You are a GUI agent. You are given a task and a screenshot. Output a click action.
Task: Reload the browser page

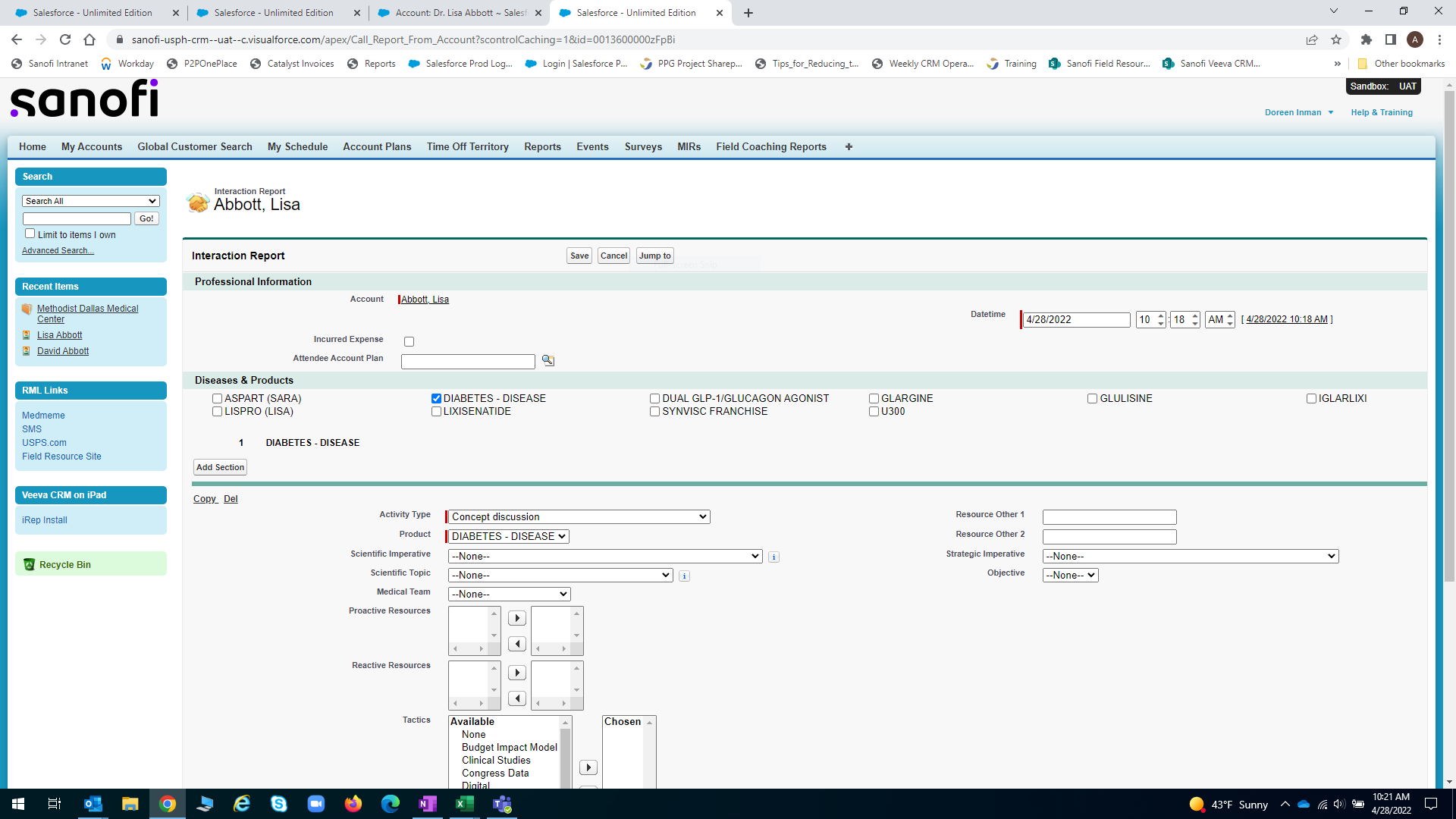click(65, 39)
